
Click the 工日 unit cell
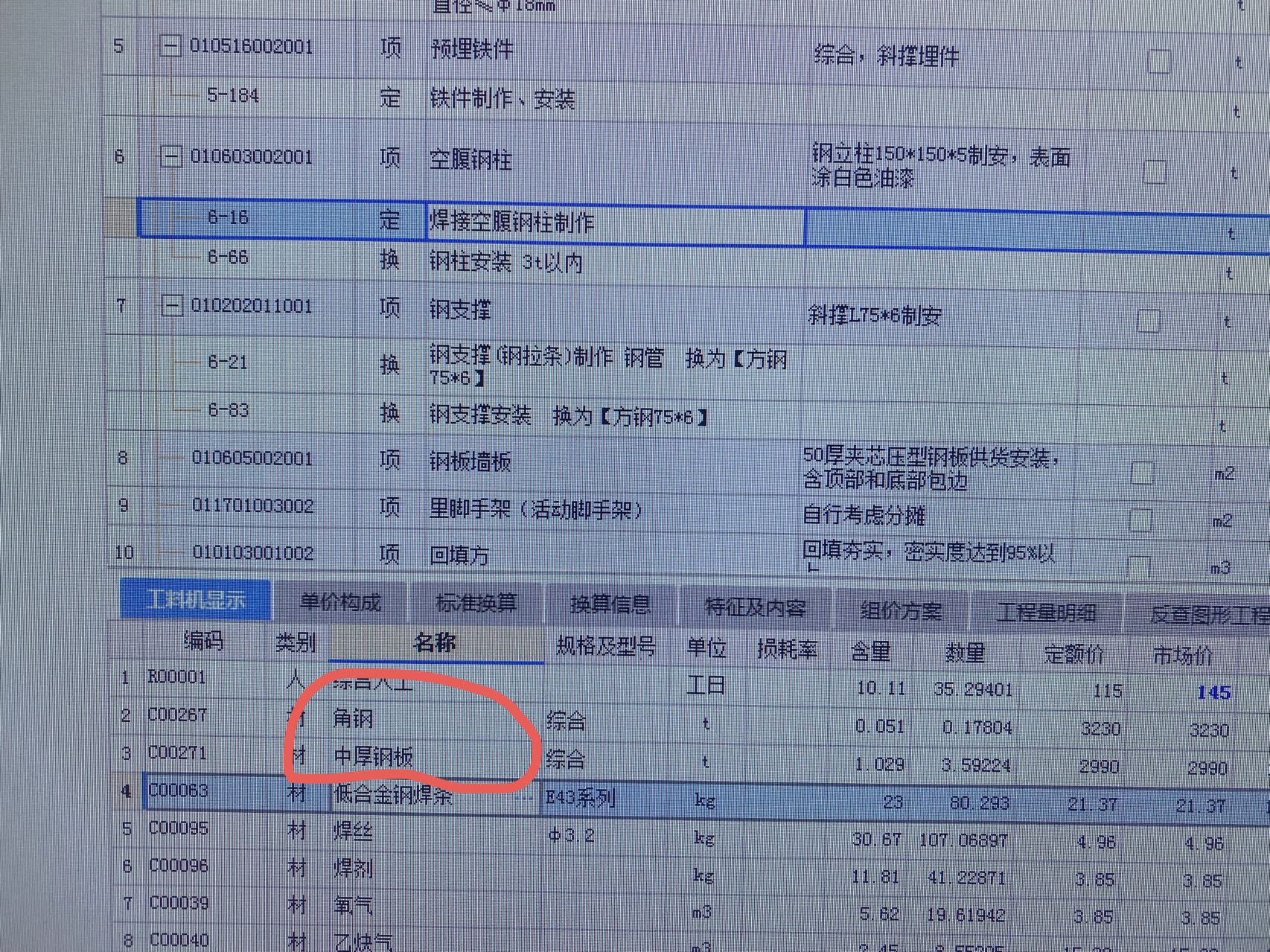pyautogui.click(x=705, y=685)
